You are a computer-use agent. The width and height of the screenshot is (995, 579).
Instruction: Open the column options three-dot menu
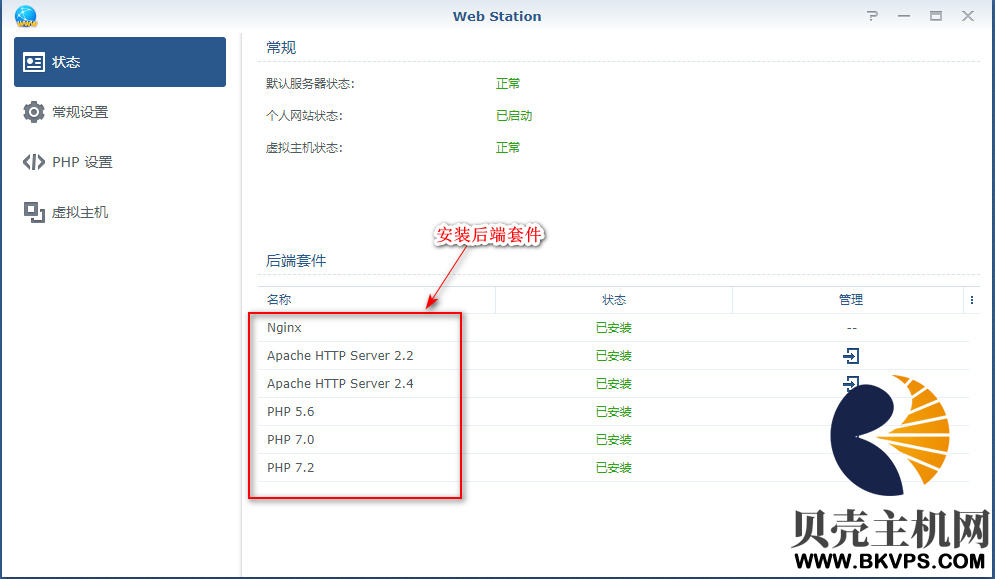coord(972,300)
